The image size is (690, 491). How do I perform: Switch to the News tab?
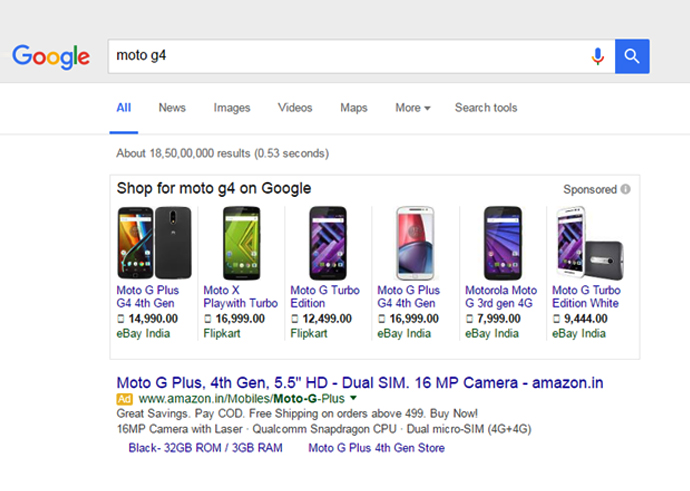(172, 108)
